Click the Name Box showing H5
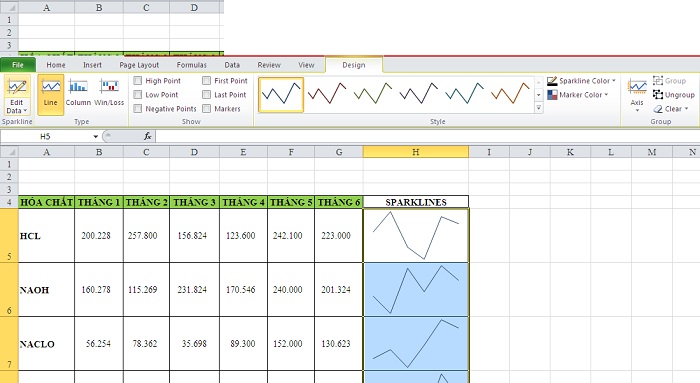 [x=45, y=137]
